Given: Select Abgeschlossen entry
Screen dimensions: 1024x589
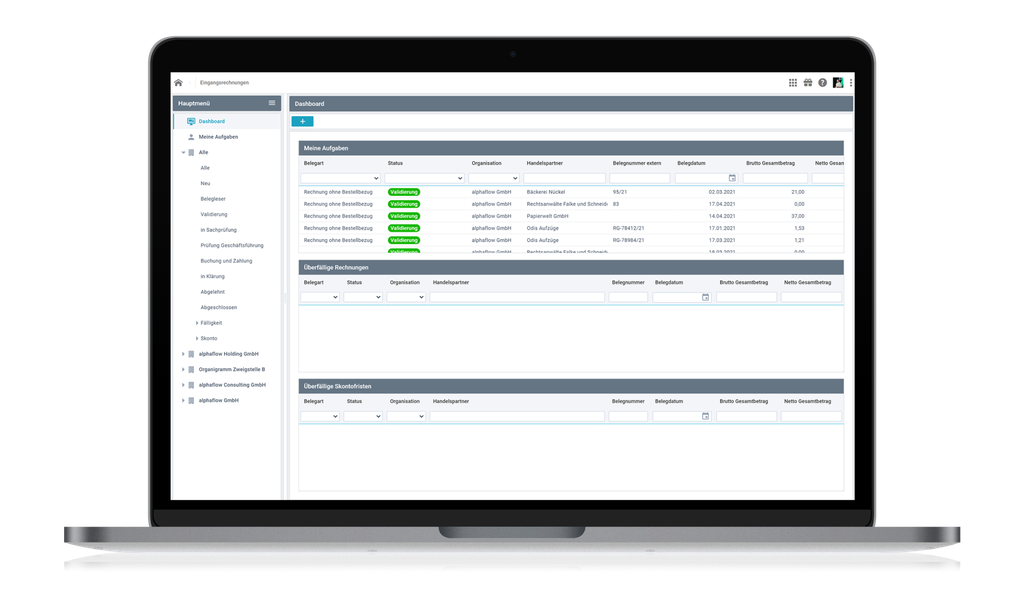Looking at the screenshot, I should click(219, 308).
